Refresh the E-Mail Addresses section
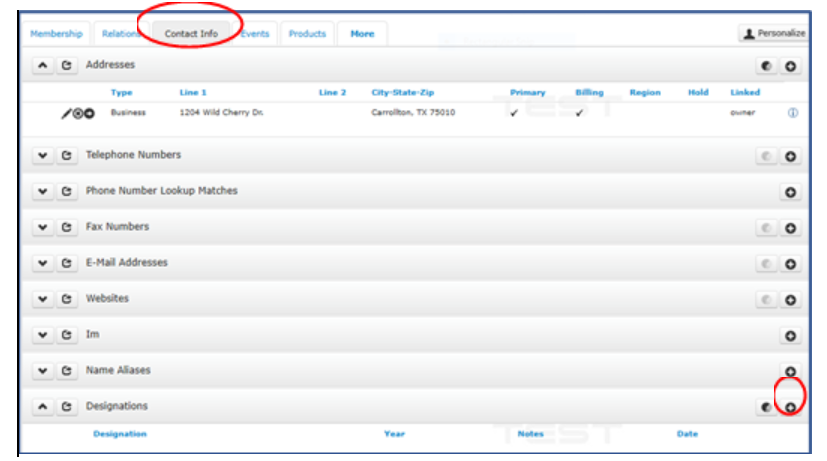 click(66, 263)
